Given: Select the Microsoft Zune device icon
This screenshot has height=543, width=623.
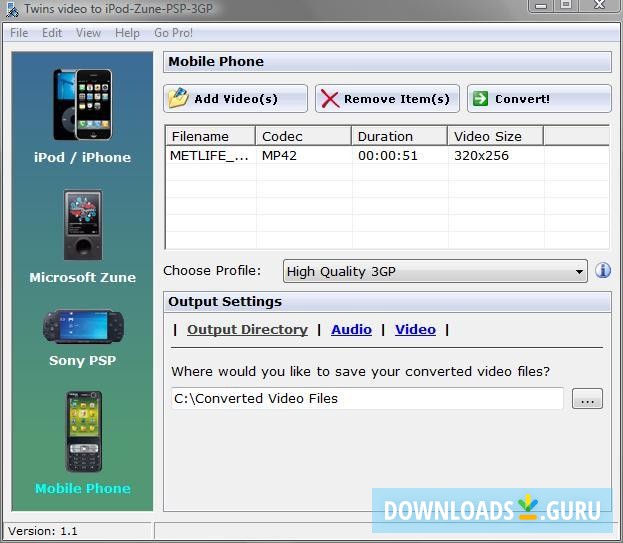Looking at the screenshot, I should pos(83,225).
